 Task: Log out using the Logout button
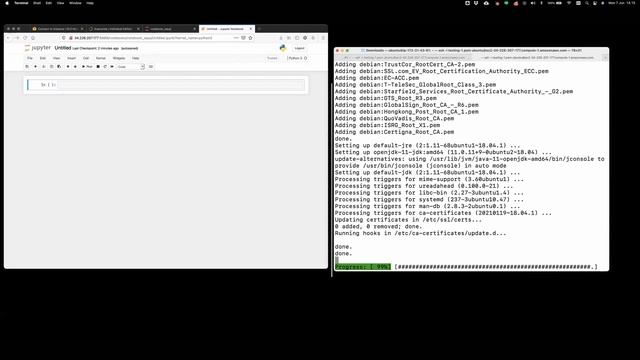click(x=299, y=48)
